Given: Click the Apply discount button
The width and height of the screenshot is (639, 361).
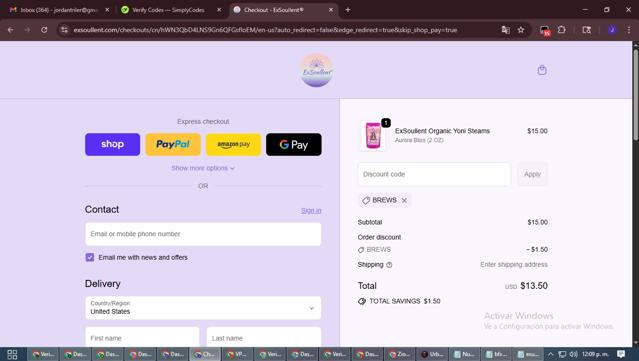Looking at the screenshot, I should click(532, 174).
